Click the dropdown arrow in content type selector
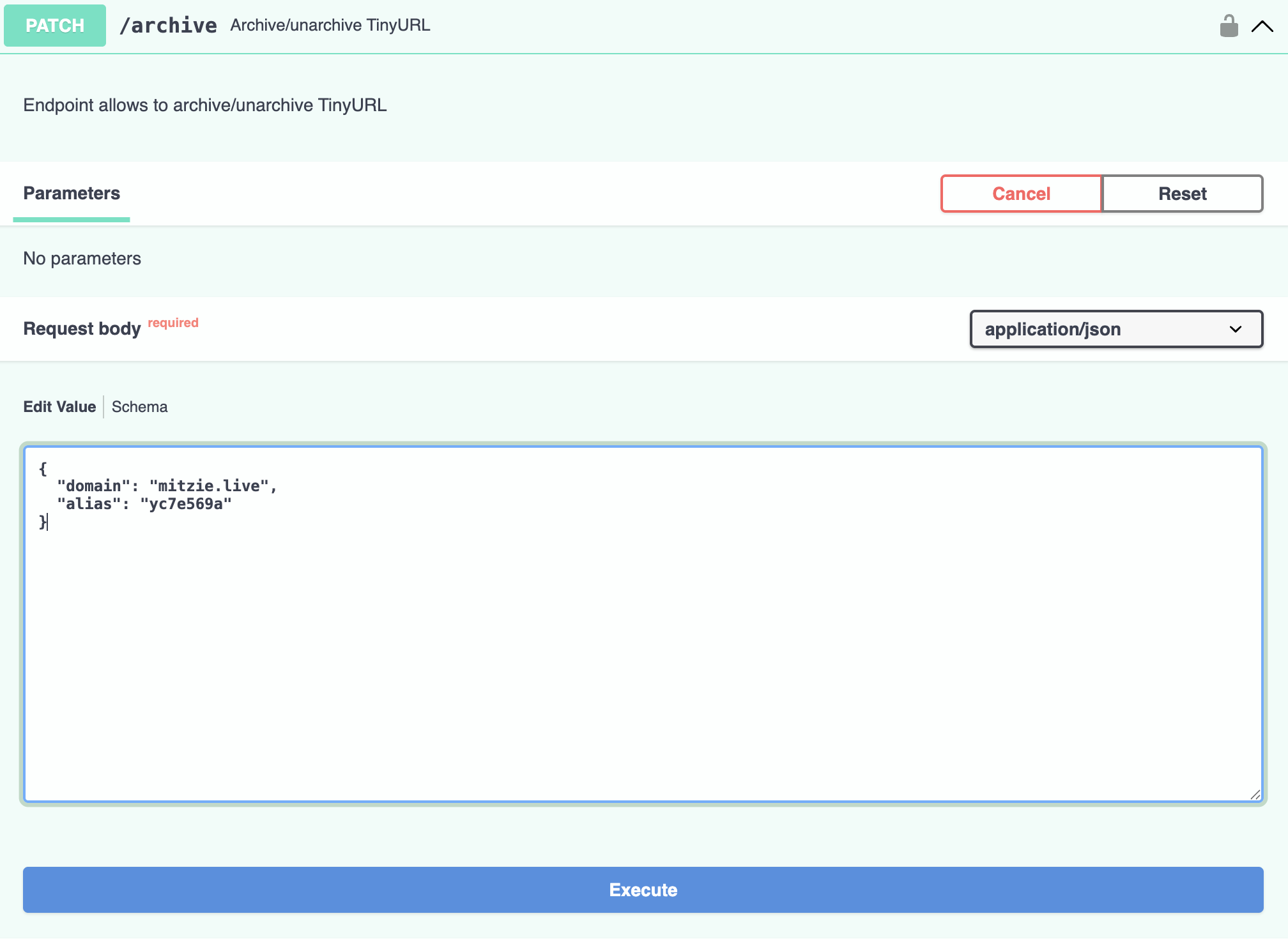 pyautogui.click(x=1235, y=329)
